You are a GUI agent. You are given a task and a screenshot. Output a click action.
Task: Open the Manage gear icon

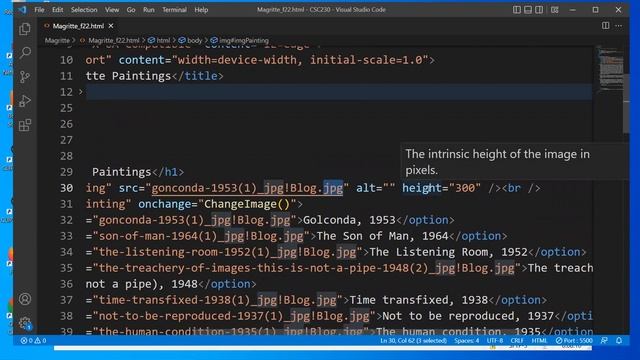[x=25, y=323]
